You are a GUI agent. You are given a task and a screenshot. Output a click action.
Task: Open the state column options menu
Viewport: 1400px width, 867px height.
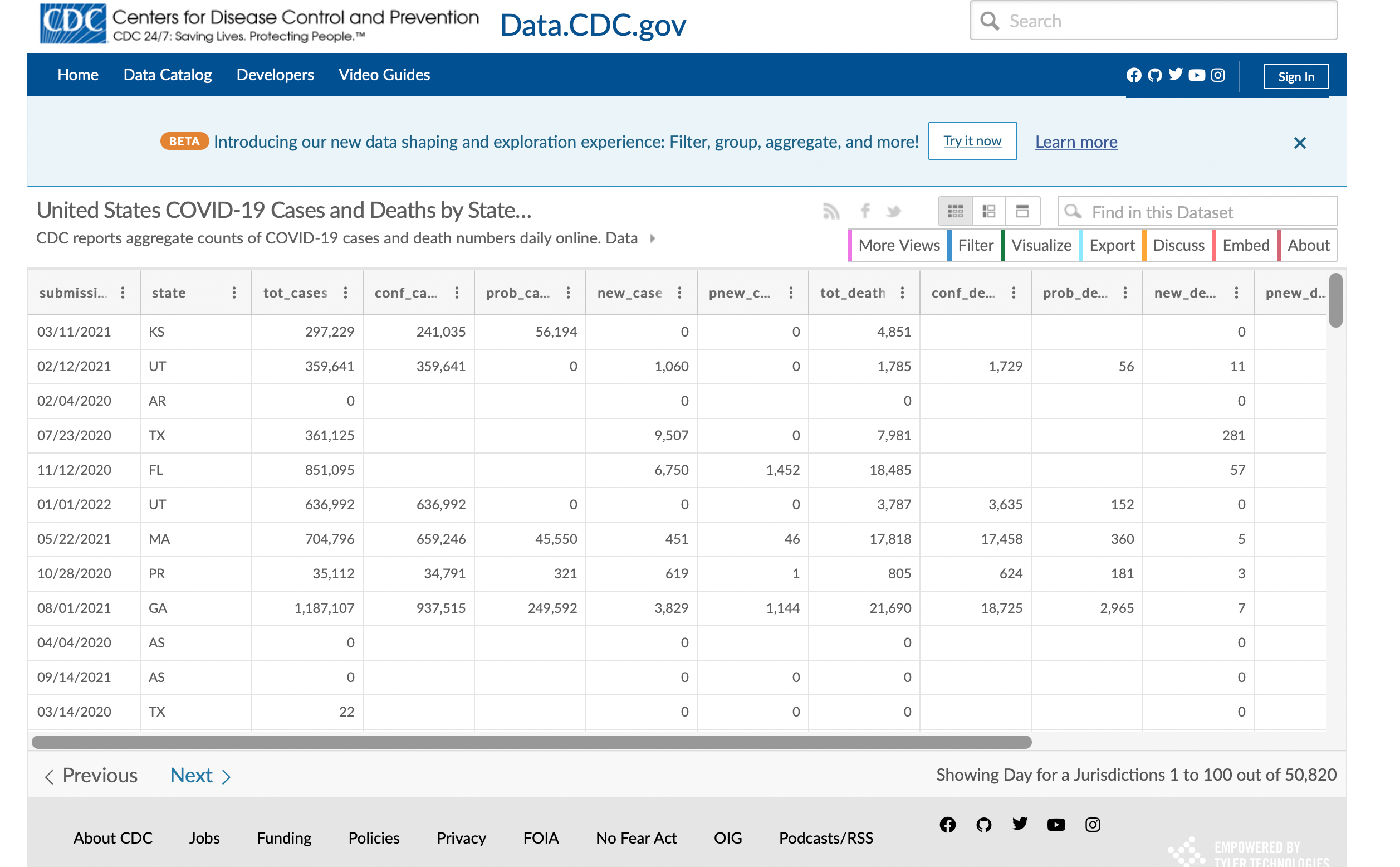[x=234, y=293]
